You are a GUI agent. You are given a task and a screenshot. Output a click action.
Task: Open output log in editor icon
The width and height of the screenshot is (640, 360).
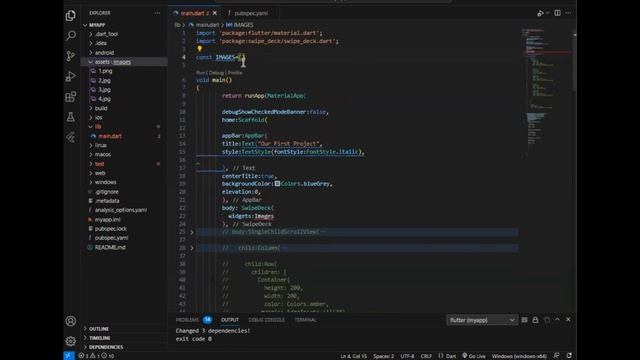click(x=547, y=320)
